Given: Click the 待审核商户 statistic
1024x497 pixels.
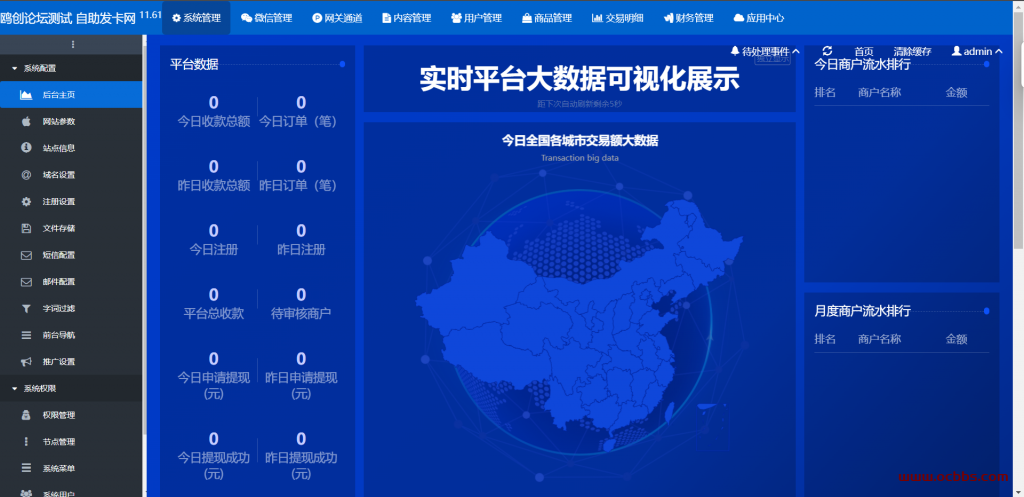Looking at the screenshot, I should (x=300, y=304).
